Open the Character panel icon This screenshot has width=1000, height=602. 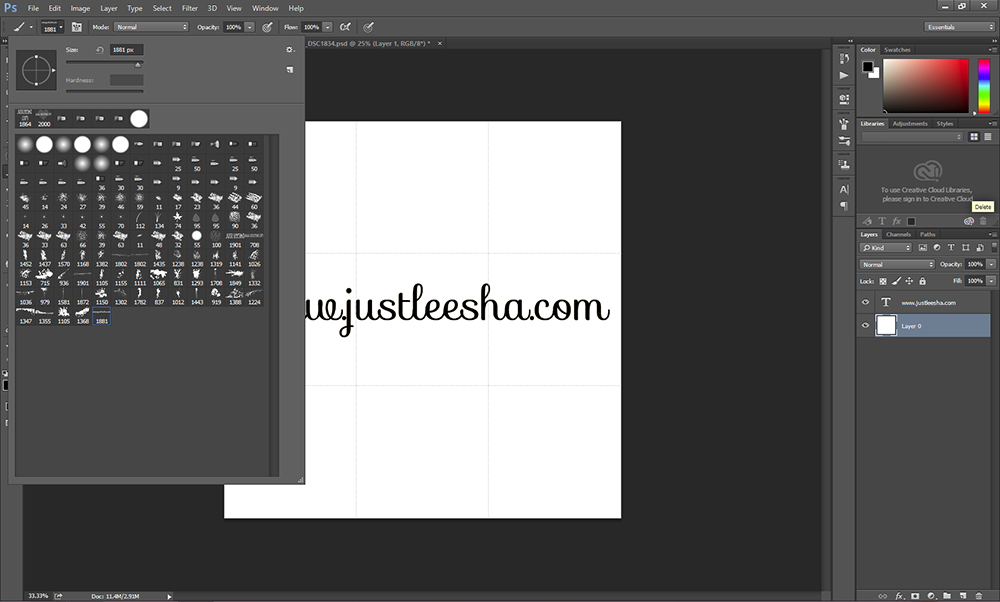844,189
